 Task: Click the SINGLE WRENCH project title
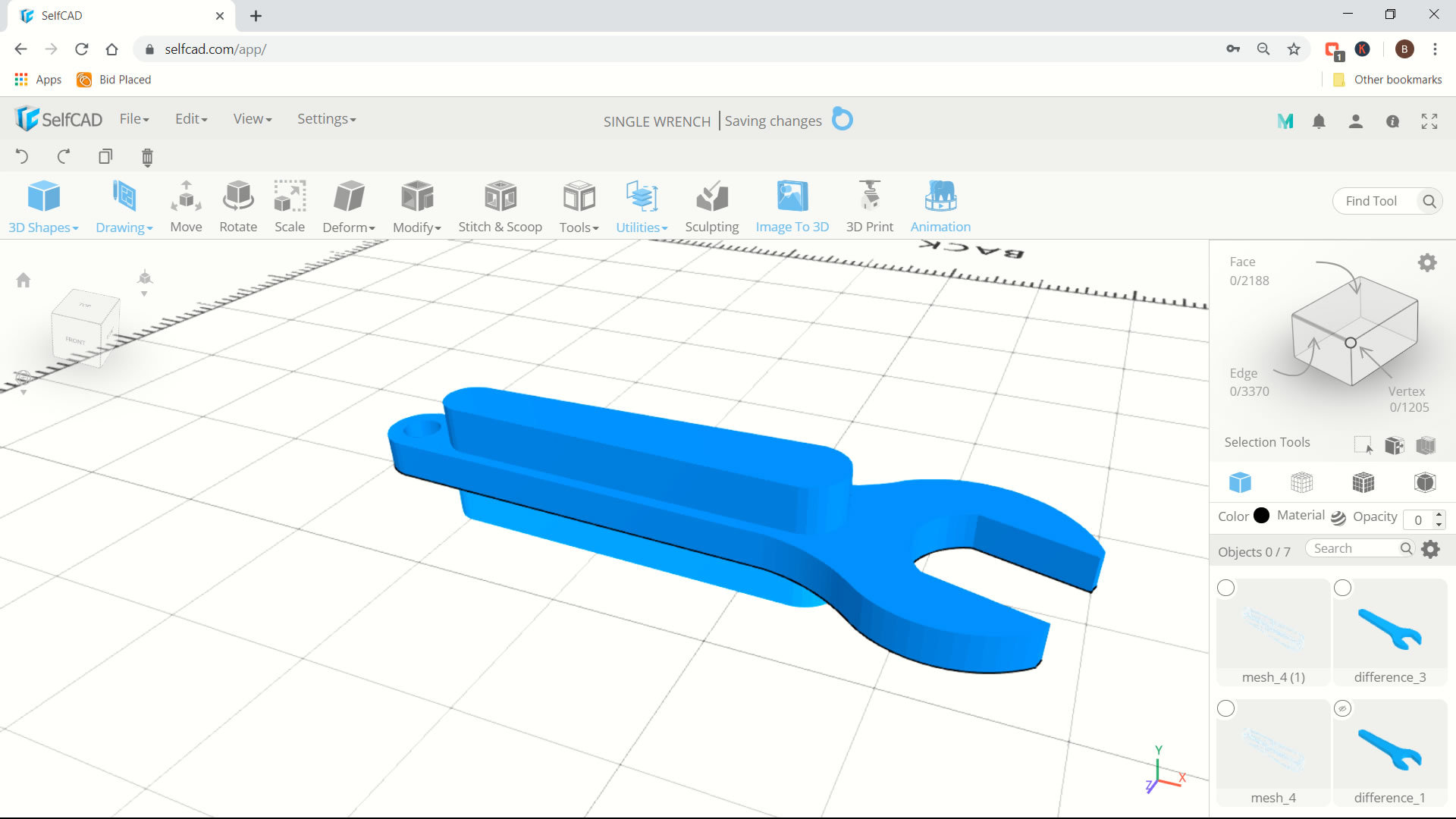pos(657,121)
